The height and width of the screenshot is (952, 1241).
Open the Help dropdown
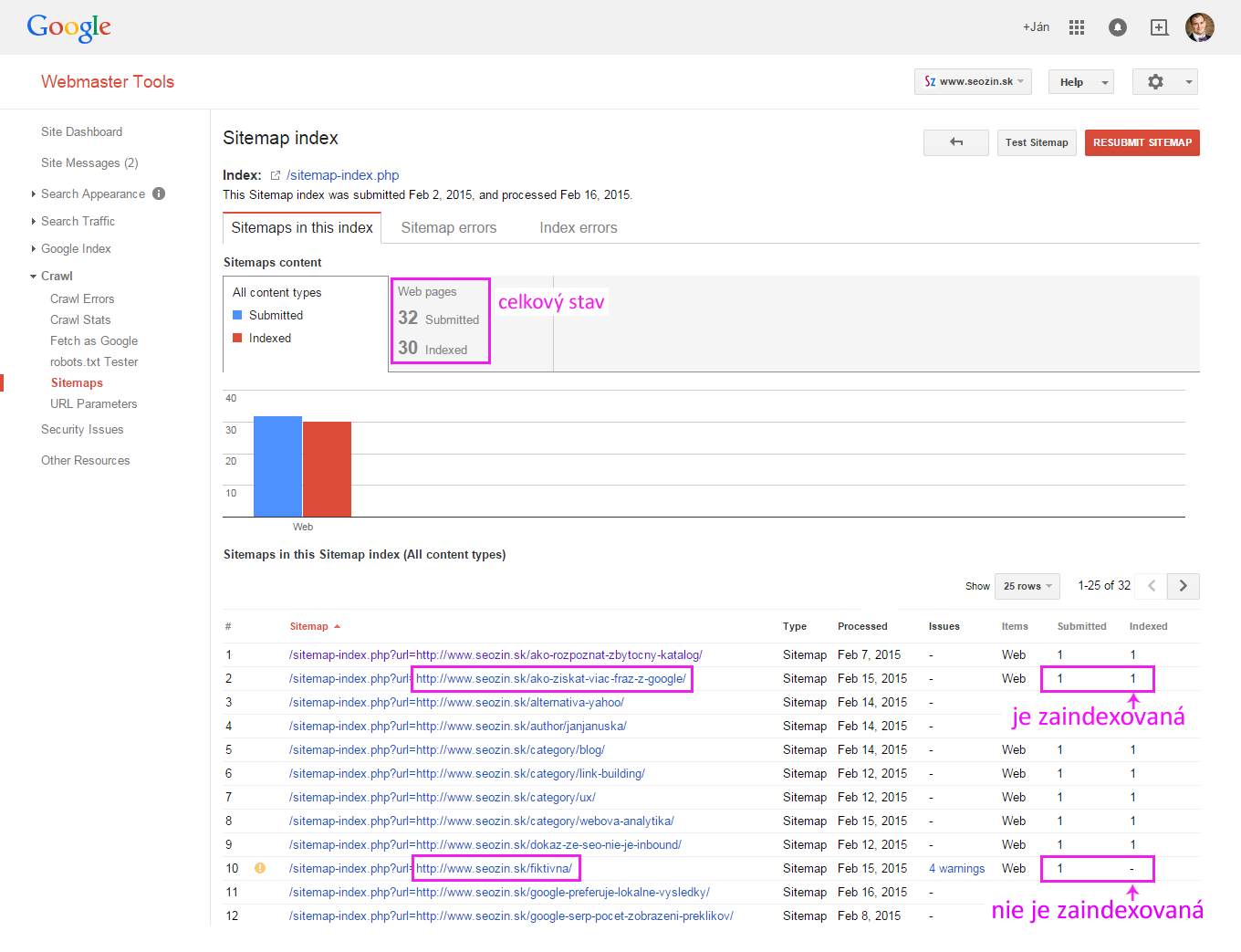pos(1080,81)
